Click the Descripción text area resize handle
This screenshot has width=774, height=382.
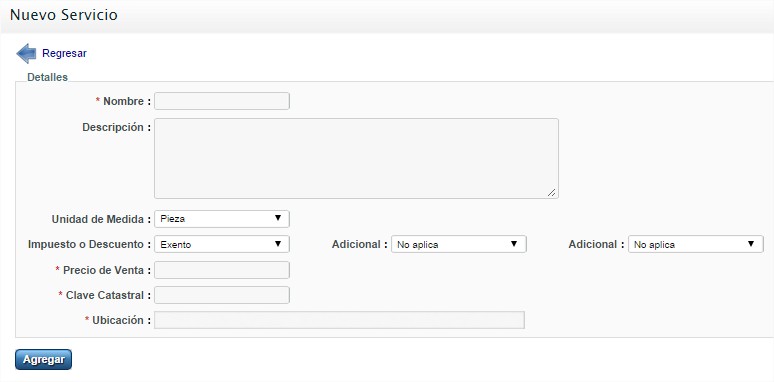pos(552,193)
